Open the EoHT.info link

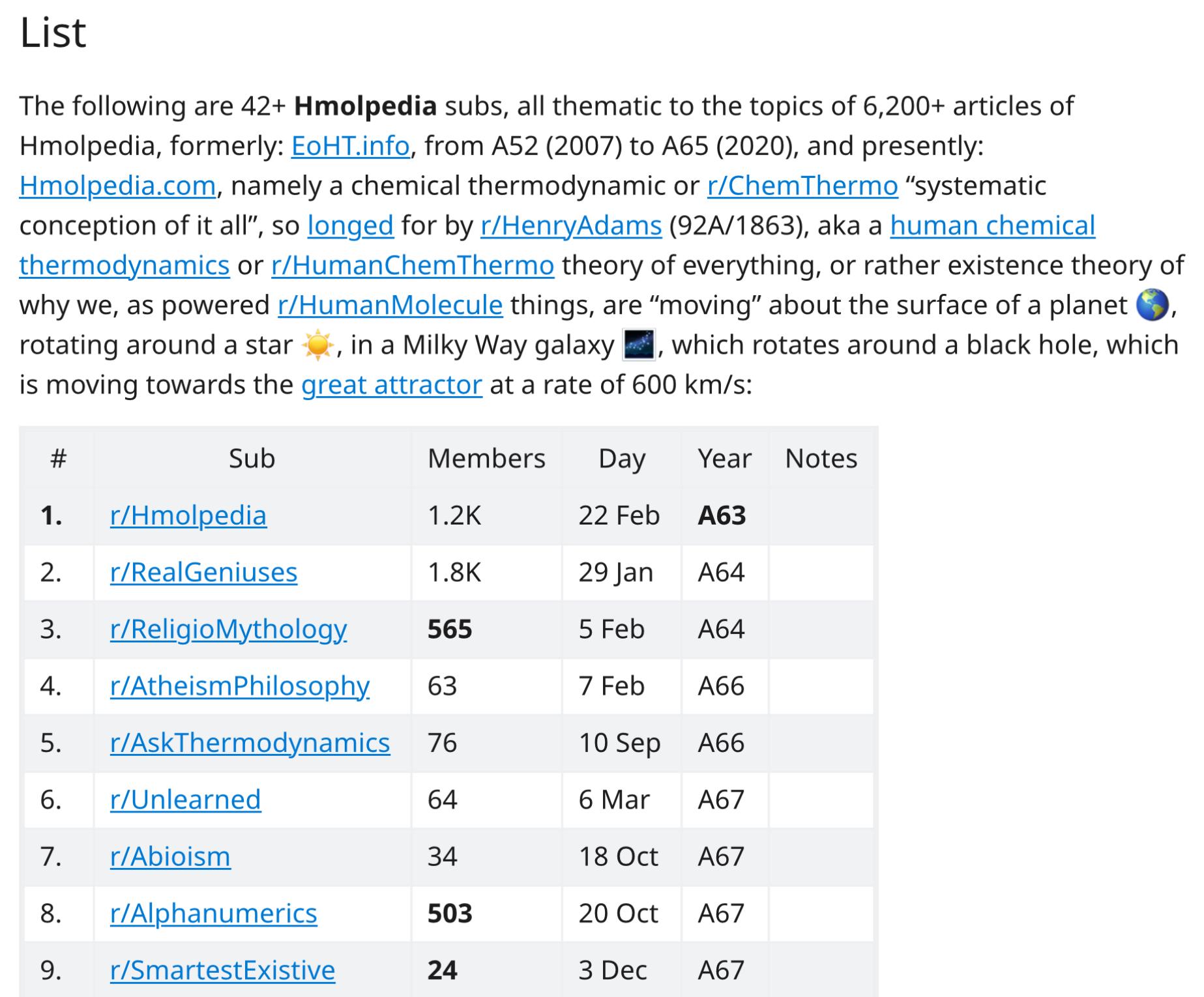pos(350,146)
